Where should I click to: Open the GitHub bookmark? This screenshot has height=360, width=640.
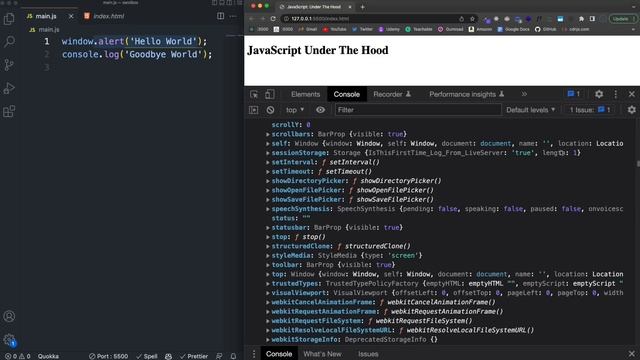click(546, 29)
